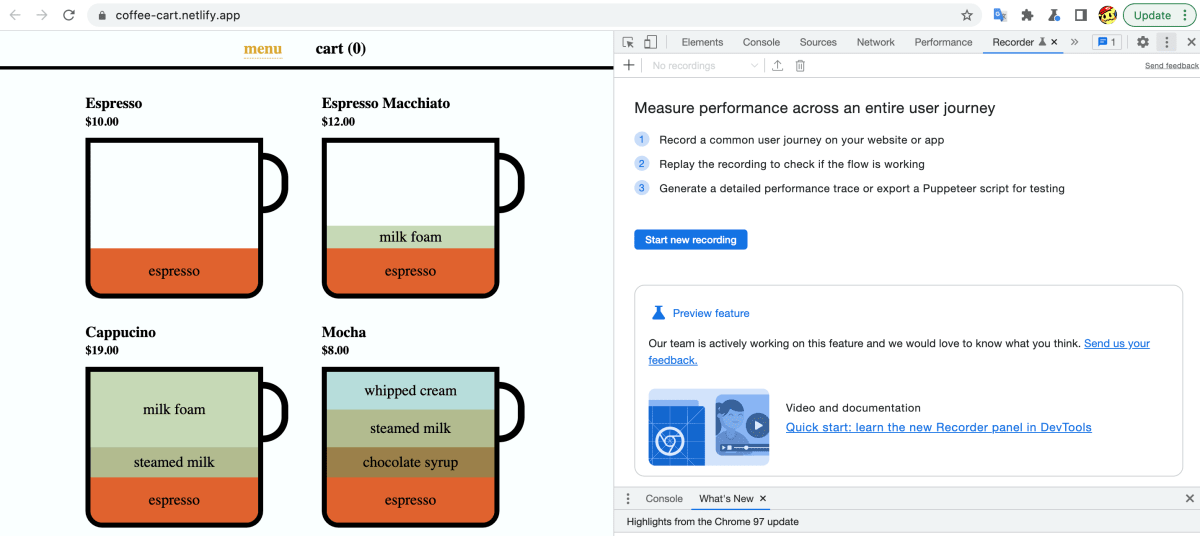Click the import recording upload icon

coord(778,66)
